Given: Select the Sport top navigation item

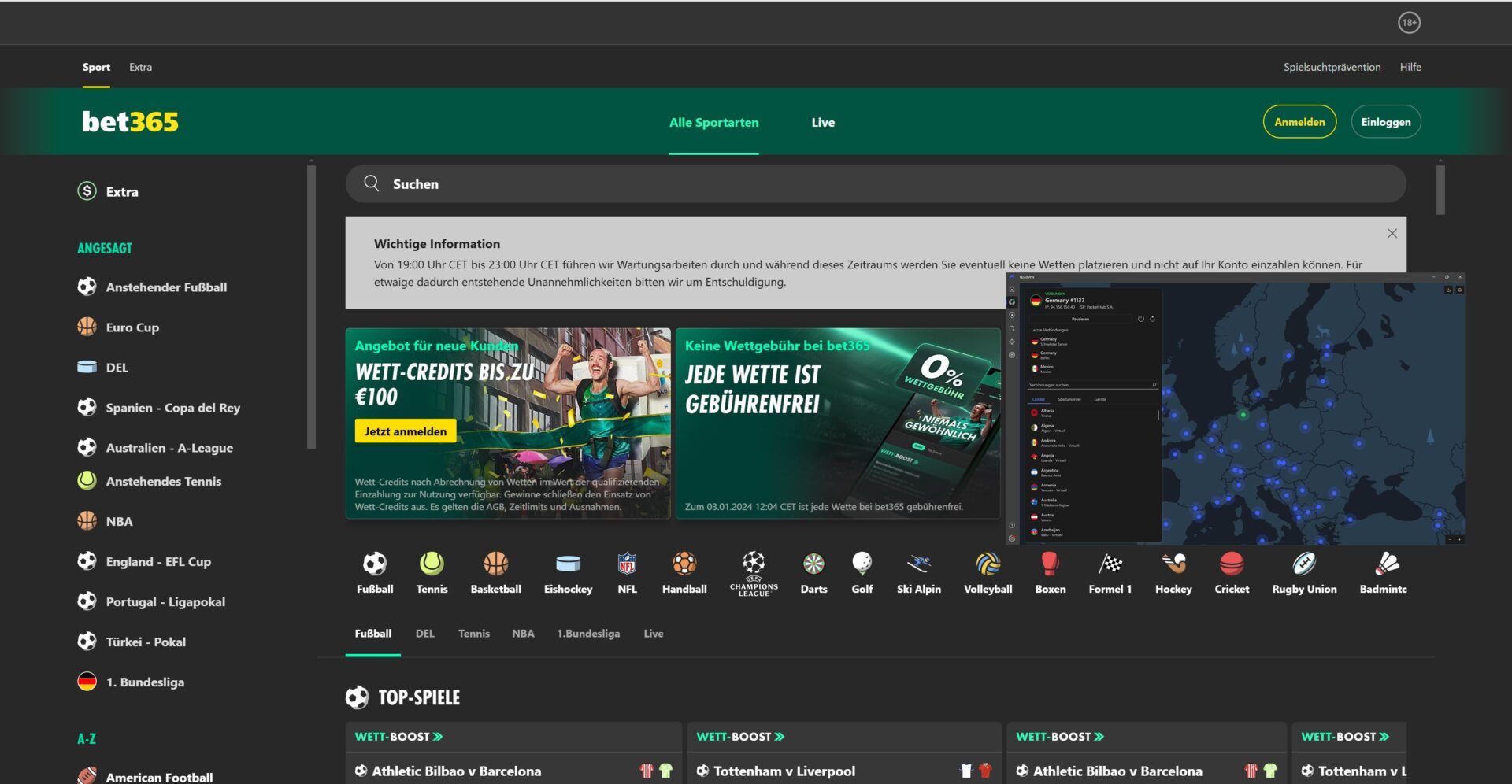Looking at the screenshot, I should pyautogui.click(x=96, y=67).
